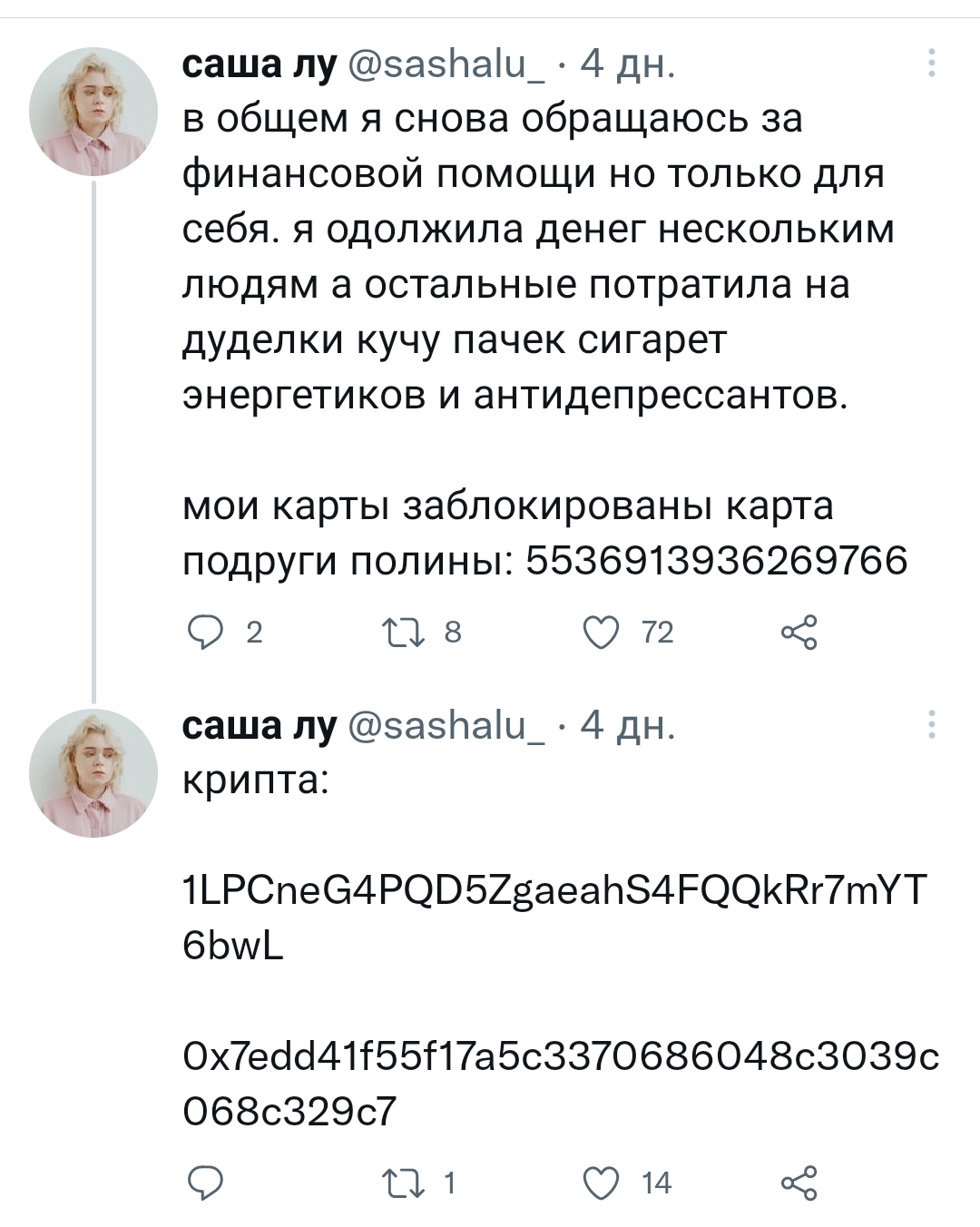This screenshot has height=1227, width=980.
Task: Open second tweet's '4 дн.' timestamp
Action: (627, 726)
